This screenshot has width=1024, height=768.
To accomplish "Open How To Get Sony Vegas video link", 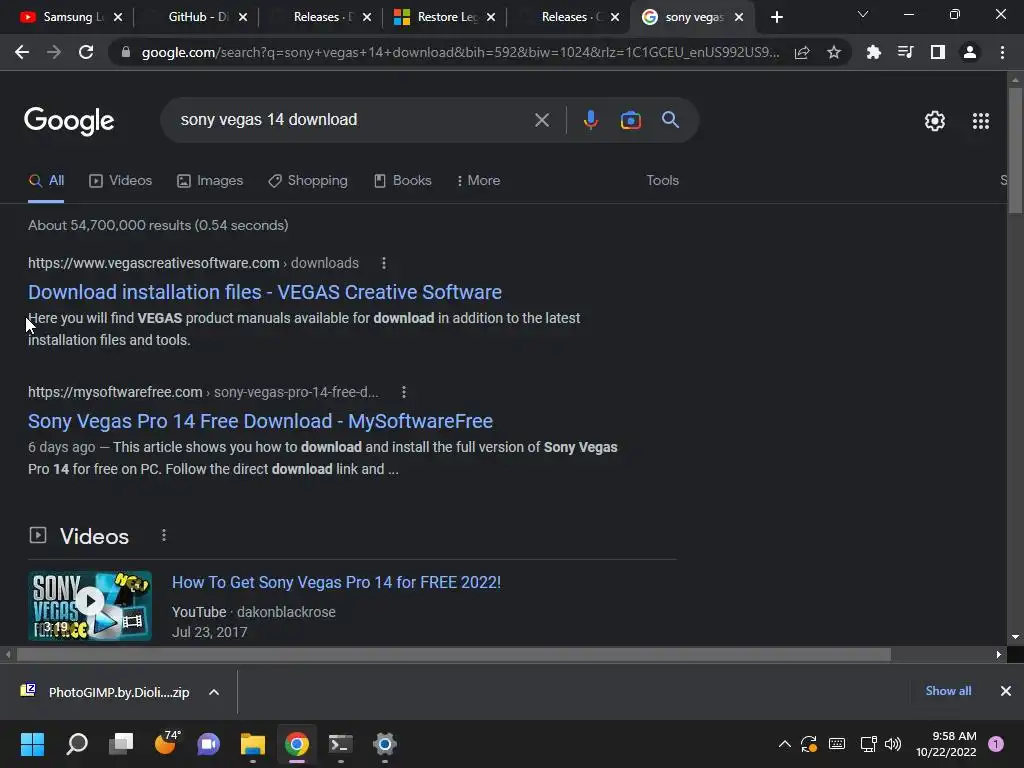I will click(x=336, y=583).
